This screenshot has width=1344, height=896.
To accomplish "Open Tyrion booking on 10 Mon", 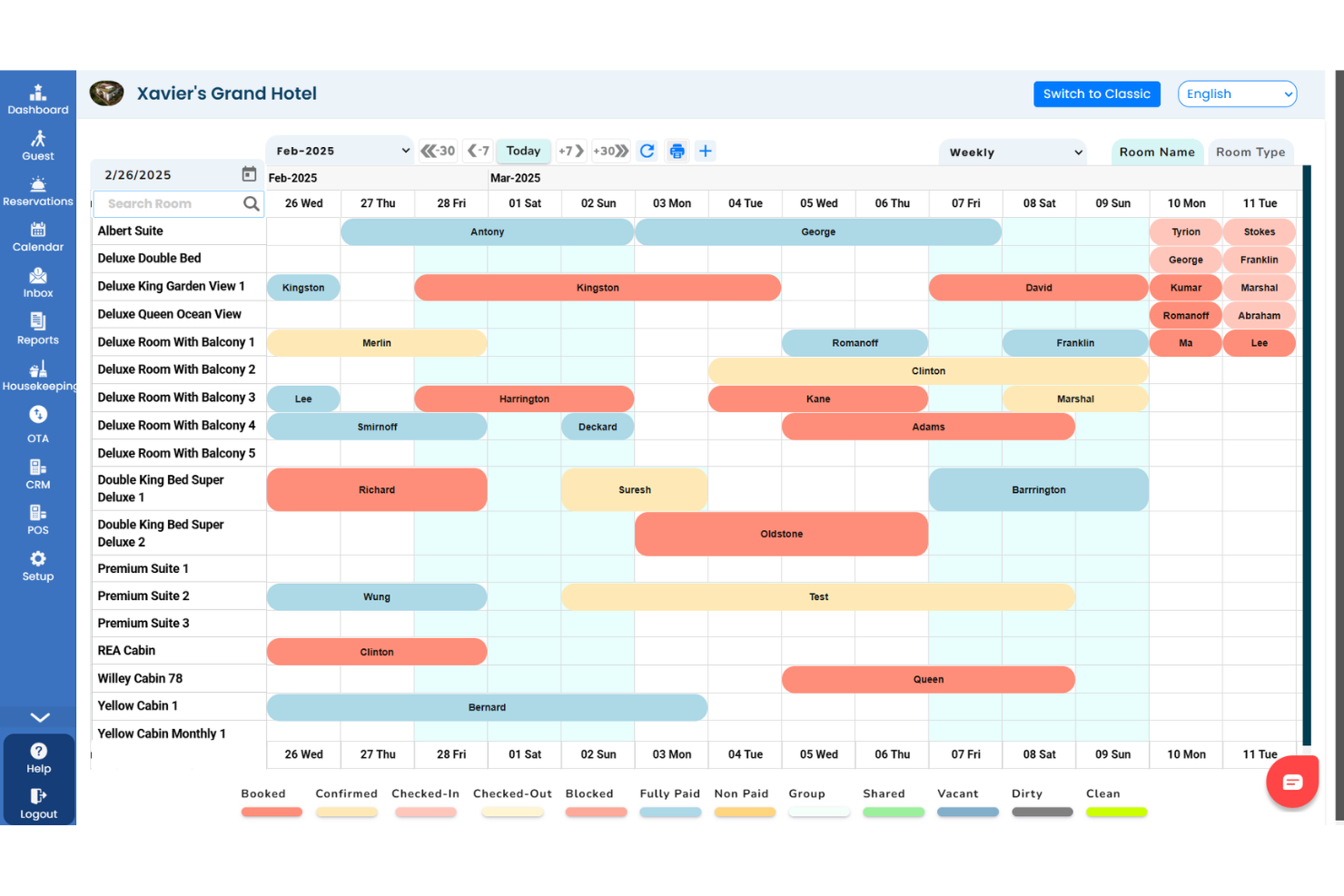I will click(x=1186, y=232).
